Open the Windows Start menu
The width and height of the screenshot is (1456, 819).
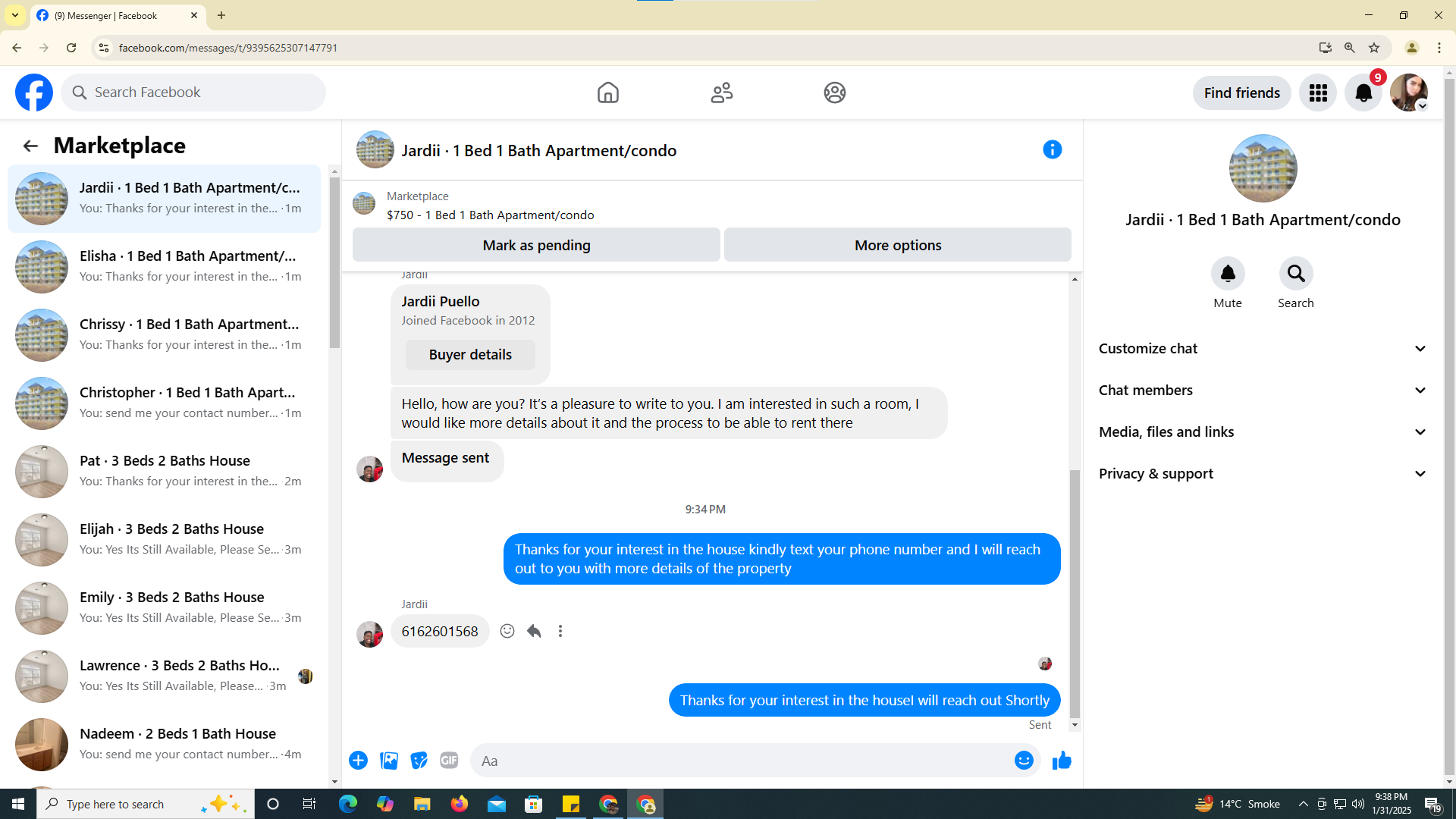18,804
